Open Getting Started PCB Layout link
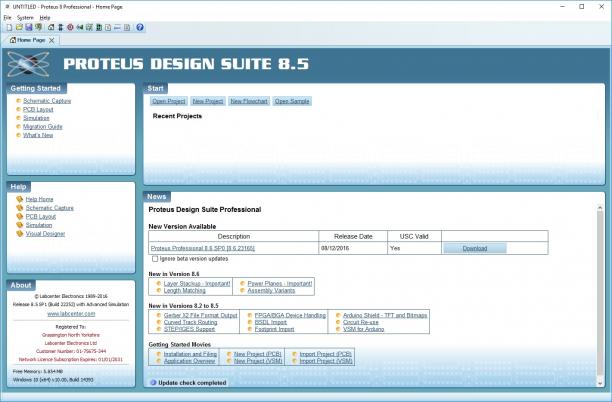The height and width of the screenshot is (402, 612). point(38,109)
